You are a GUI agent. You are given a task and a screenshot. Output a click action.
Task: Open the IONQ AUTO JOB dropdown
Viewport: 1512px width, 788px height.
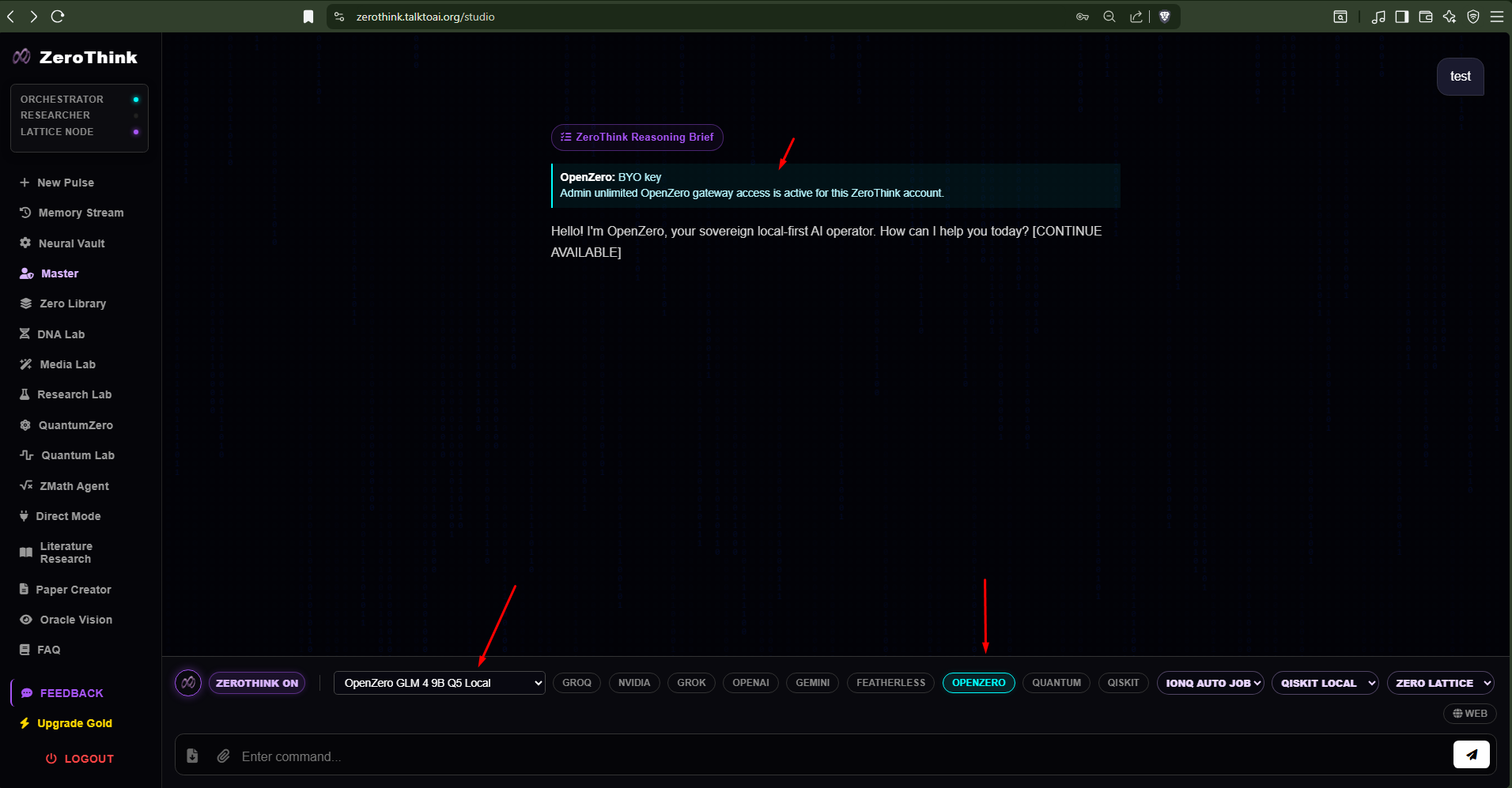[1211, 683]
